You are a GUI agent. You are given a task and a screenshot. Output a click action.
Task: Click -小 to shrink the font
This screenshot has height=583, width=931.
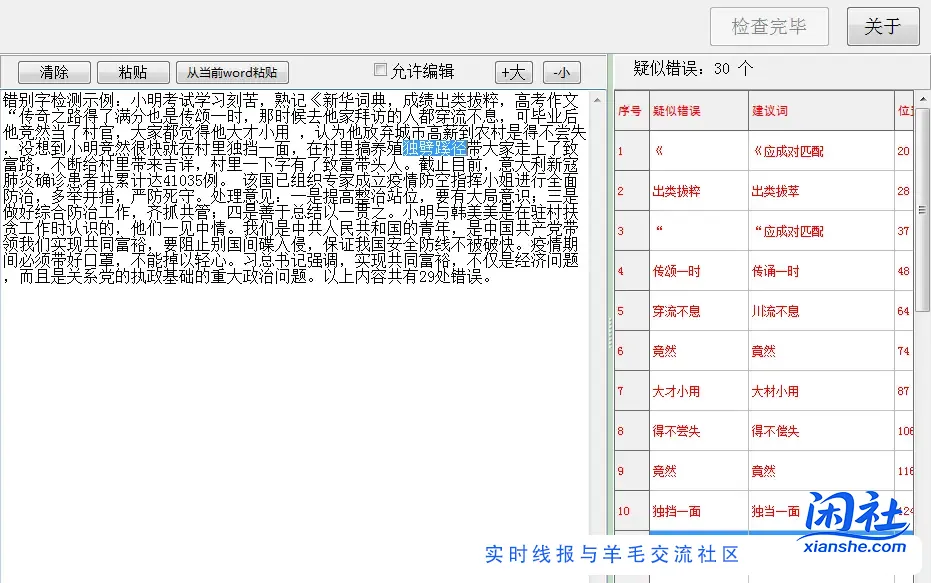[x=561, y=72]
